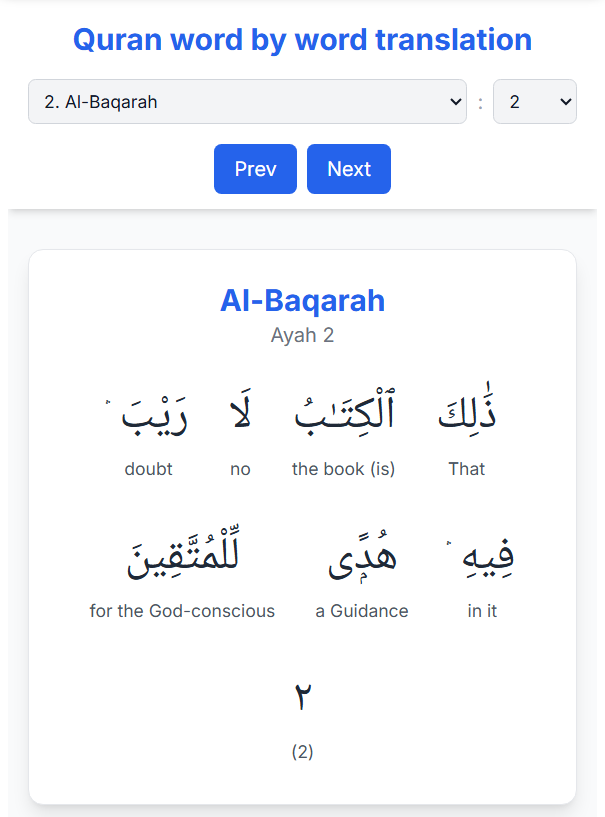Click the 'Ayah 2' subtitle
The width and height of the screenshot is (605, 817).
click(302, 334)
